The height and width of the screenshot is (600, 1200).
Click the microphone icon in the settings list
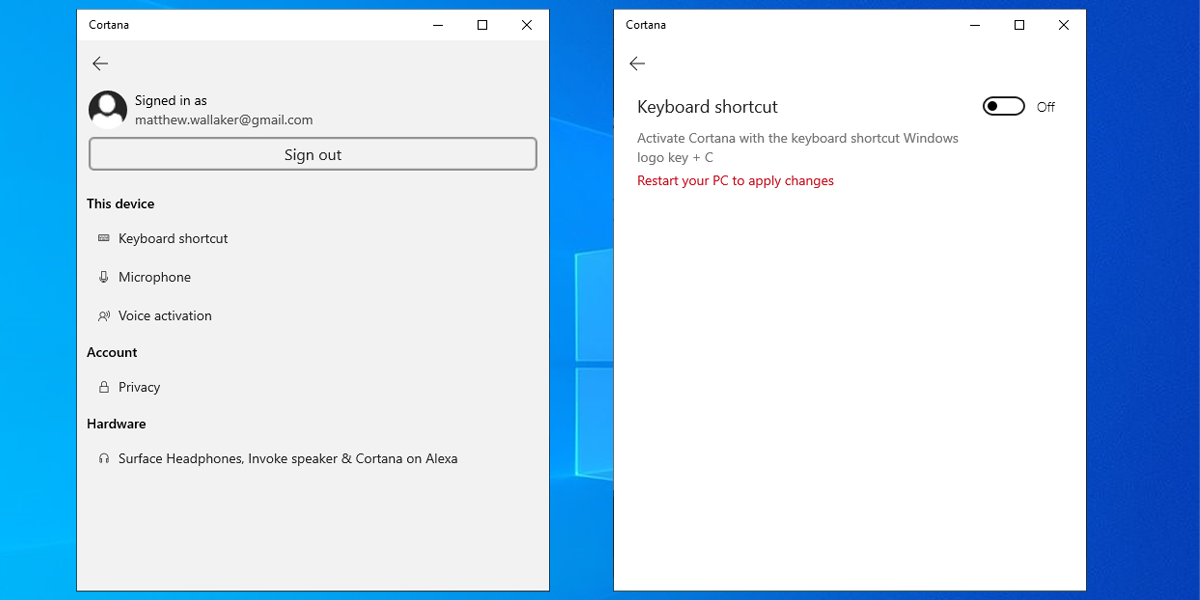(104, 277)
